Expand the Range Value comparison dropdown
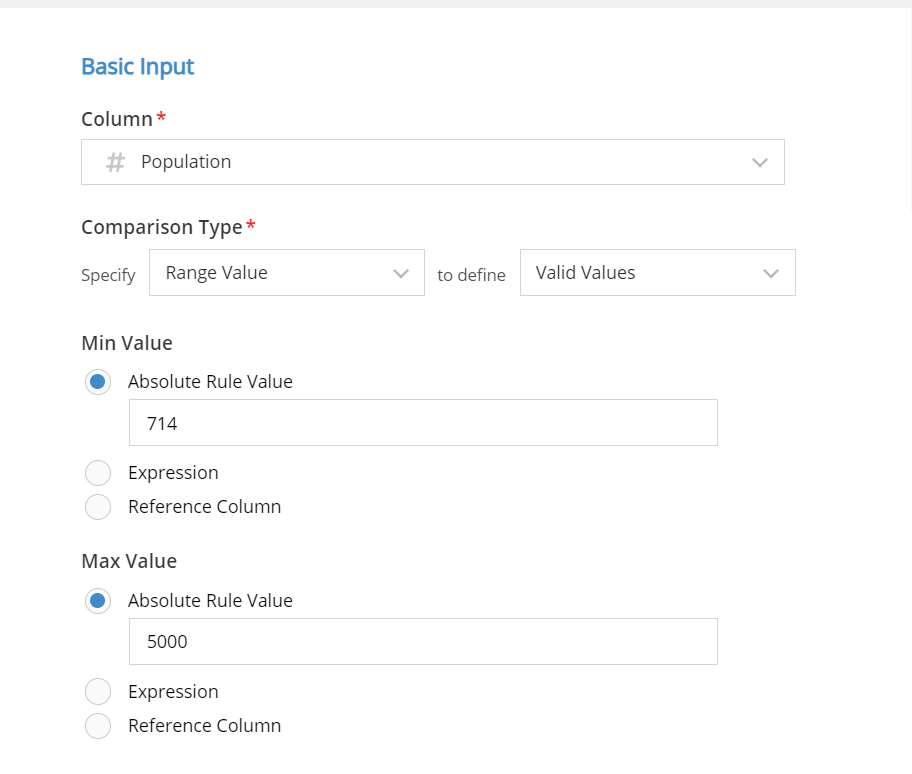The image size is (912, 774). pos(286,273)
